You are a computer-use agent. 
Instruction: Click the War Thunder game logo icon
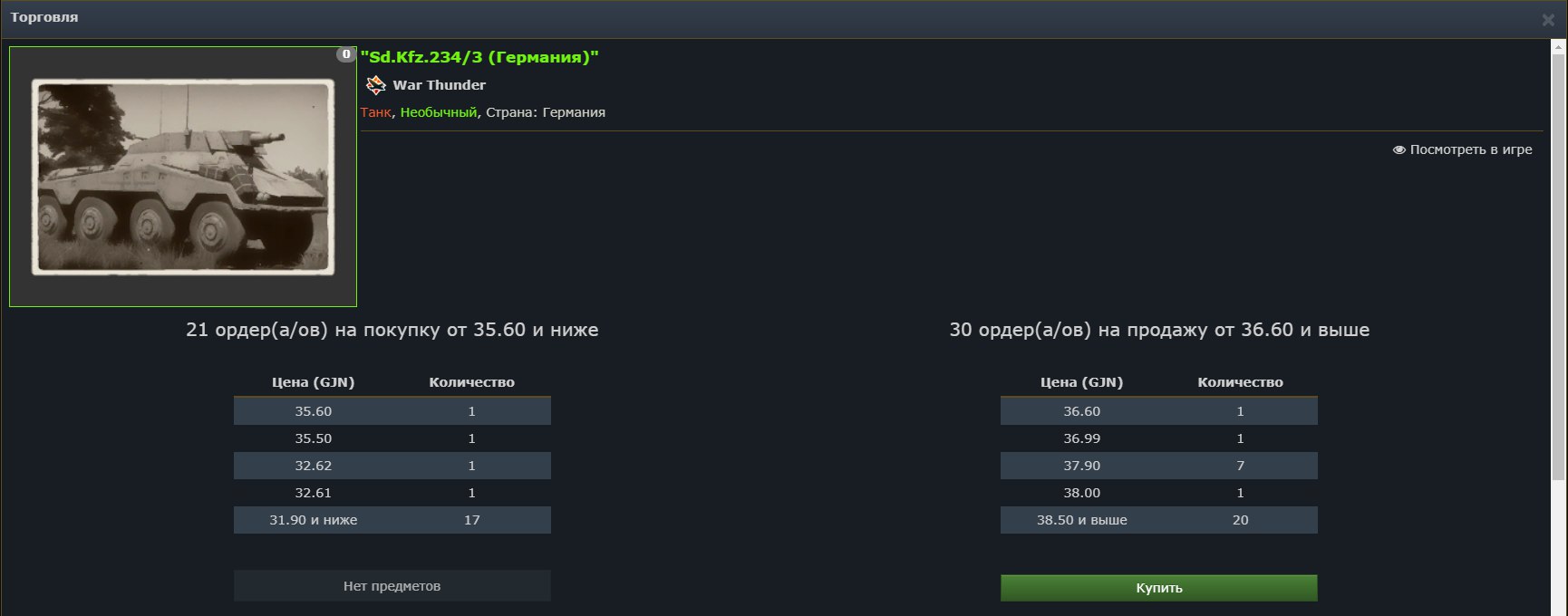(x=375, y=85)
